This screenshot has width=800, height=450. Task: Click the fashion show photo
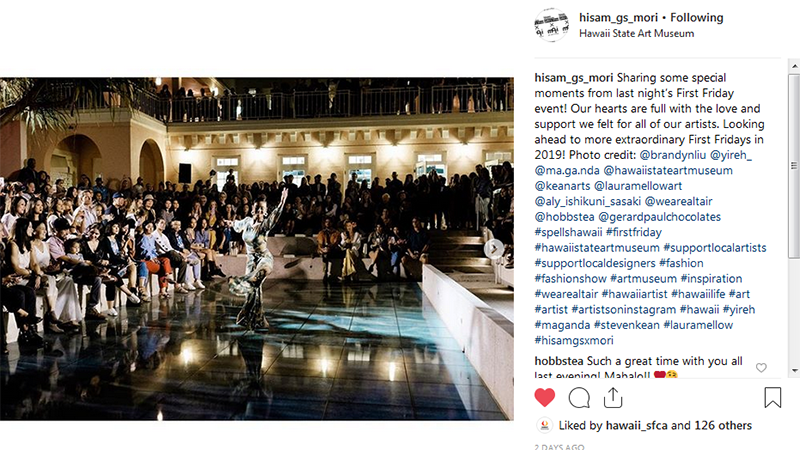click(257, 248)
